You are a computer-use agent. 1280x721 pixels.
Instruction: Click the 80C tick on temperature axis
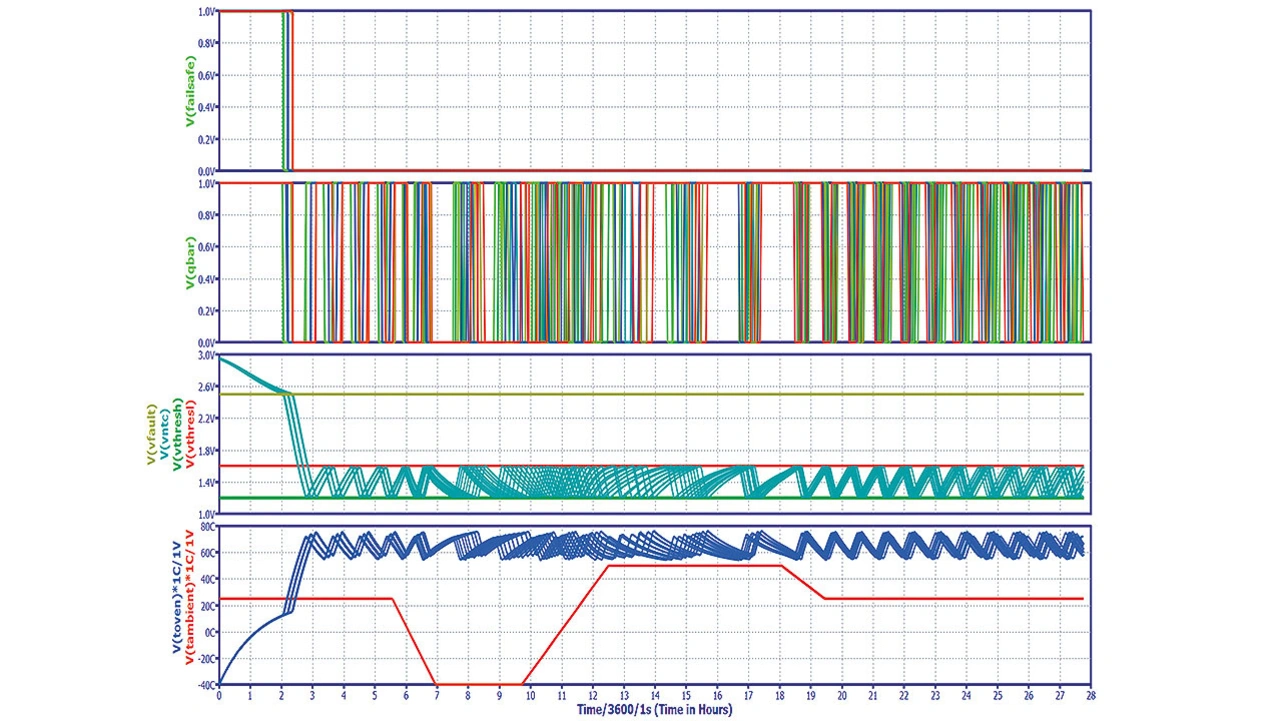(x=207, y=526)
